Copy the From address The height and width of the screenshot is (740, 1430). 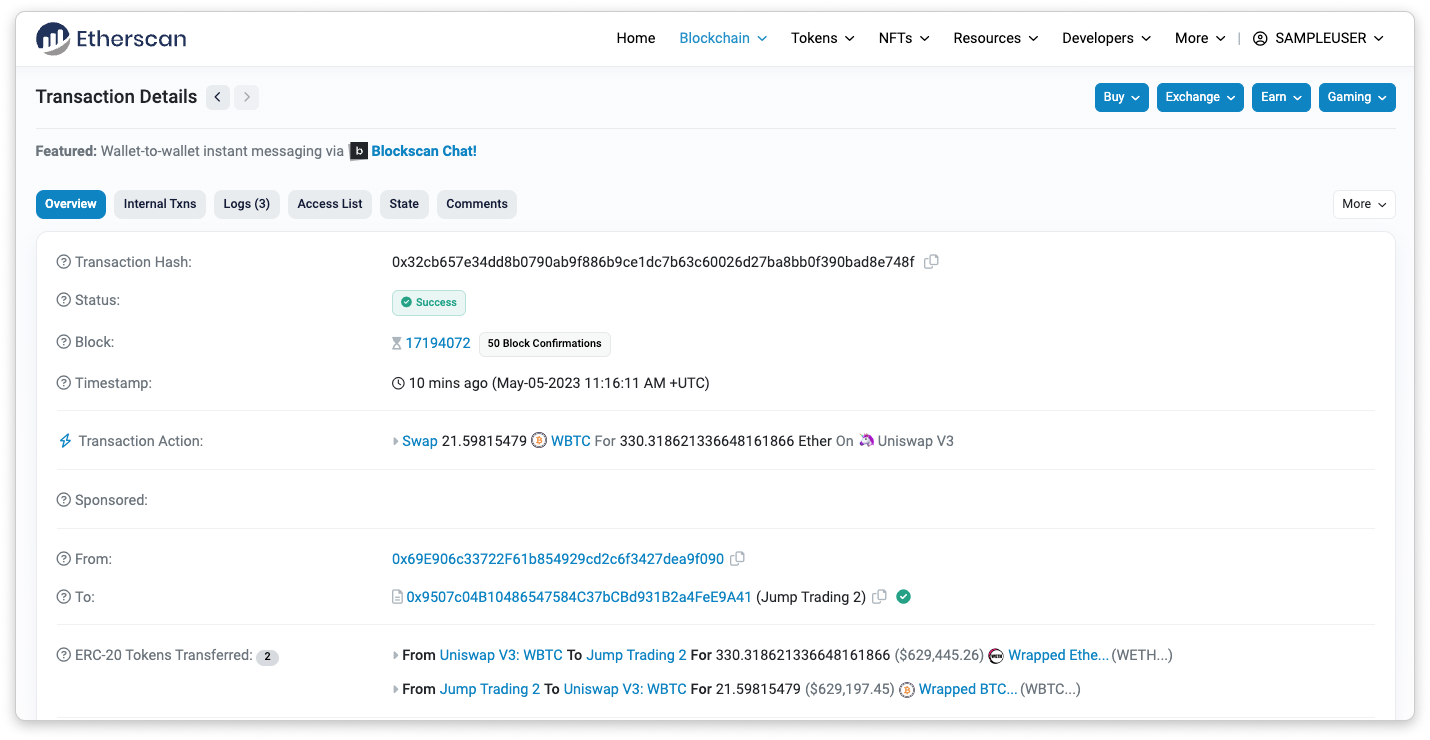tap(738, 559)
